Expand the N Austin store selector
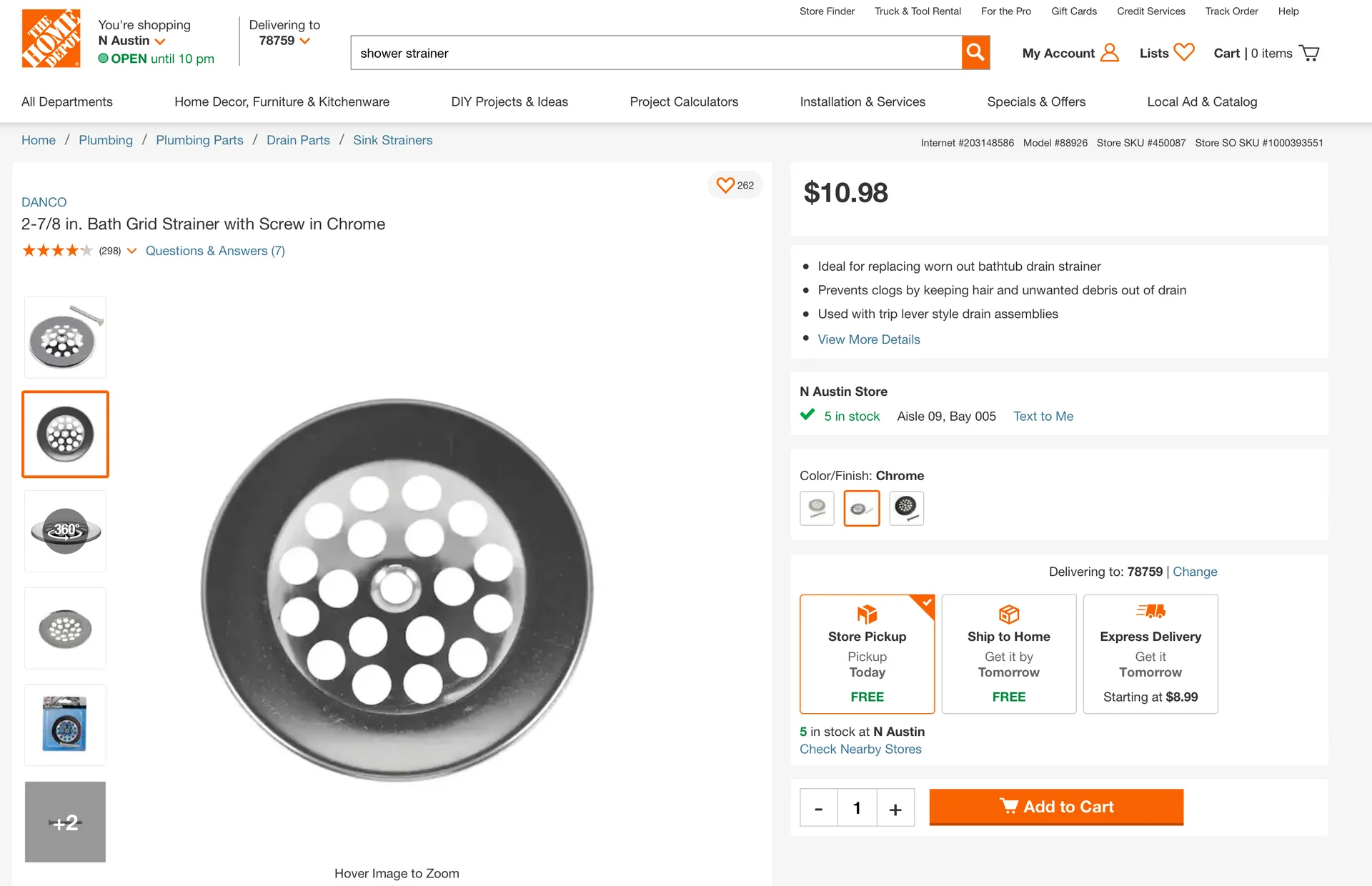The height and width of the screenshot is (886, 1372). [x=159, y=41]
